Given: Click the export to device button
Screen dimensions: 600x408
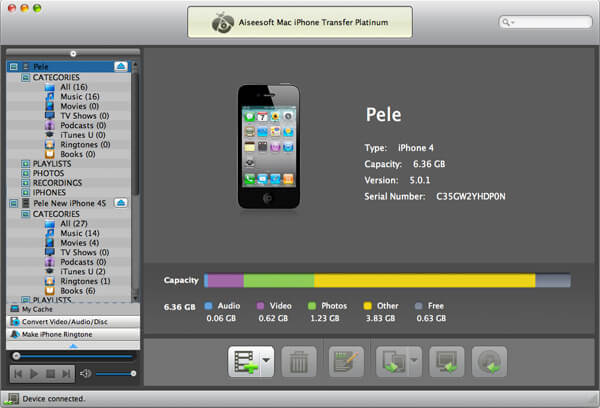Looking at the screenshot, I should pos(393,362).
